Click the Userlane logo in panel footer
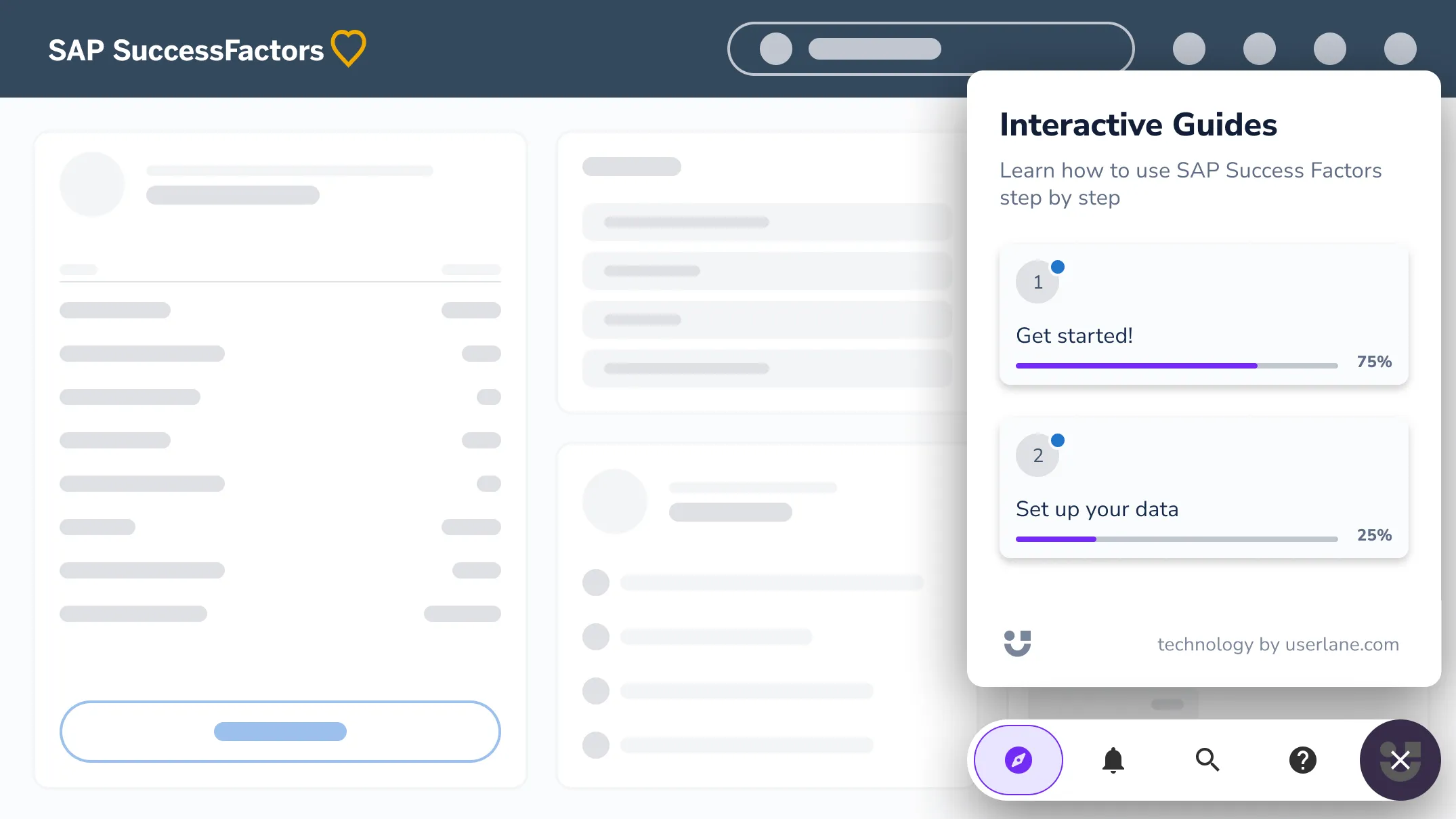This screenshot has height=819, width=1456. 1017,643
